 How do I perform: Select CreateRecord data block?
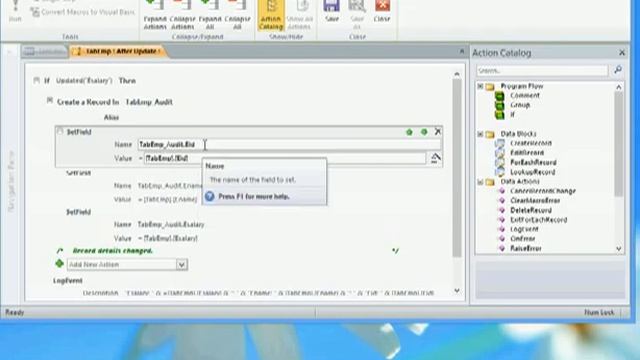click(531, 143)
